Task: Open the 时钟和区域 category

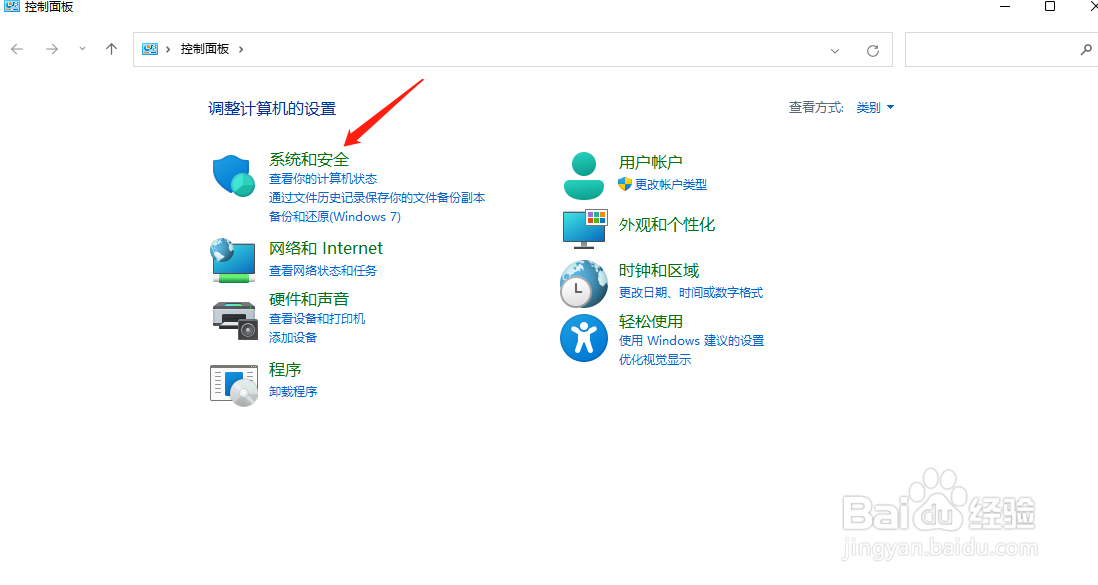Action: (x=659, y=271)
